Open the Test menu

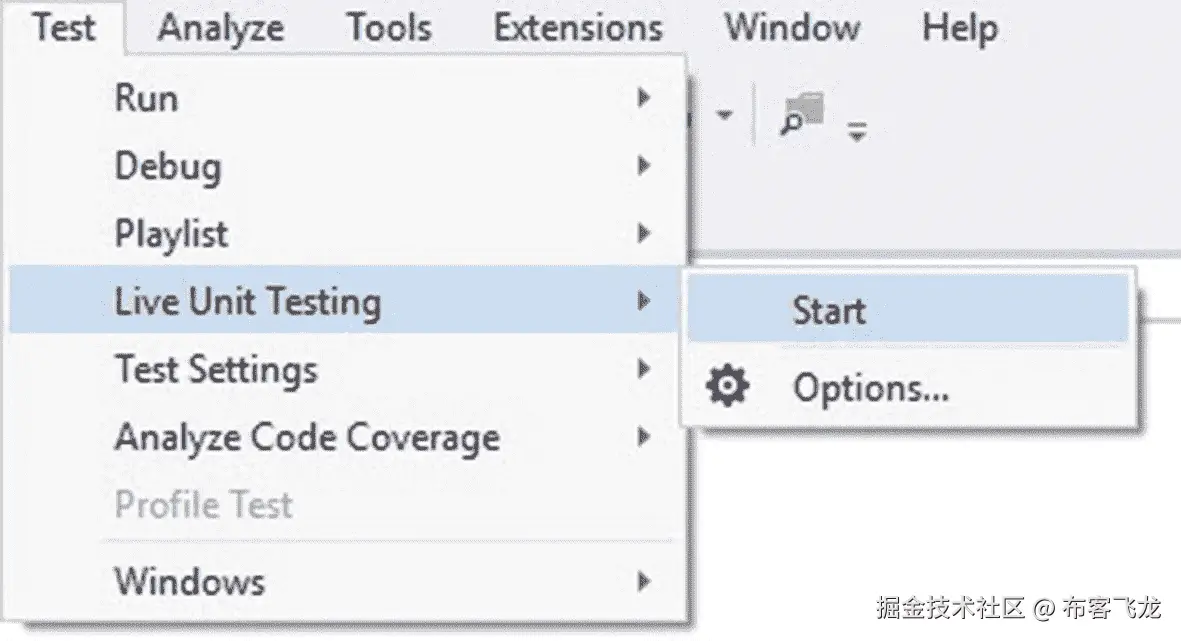[x=64, y=27]
